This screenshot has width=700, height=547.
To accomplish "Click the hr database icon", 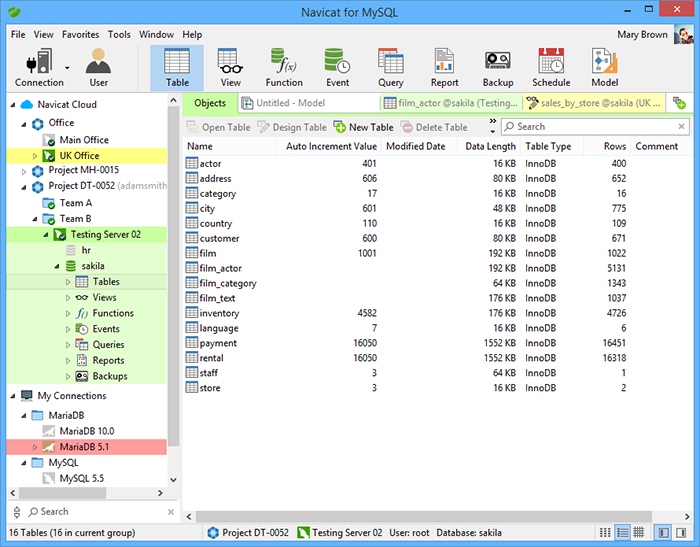I will [71, 250].
